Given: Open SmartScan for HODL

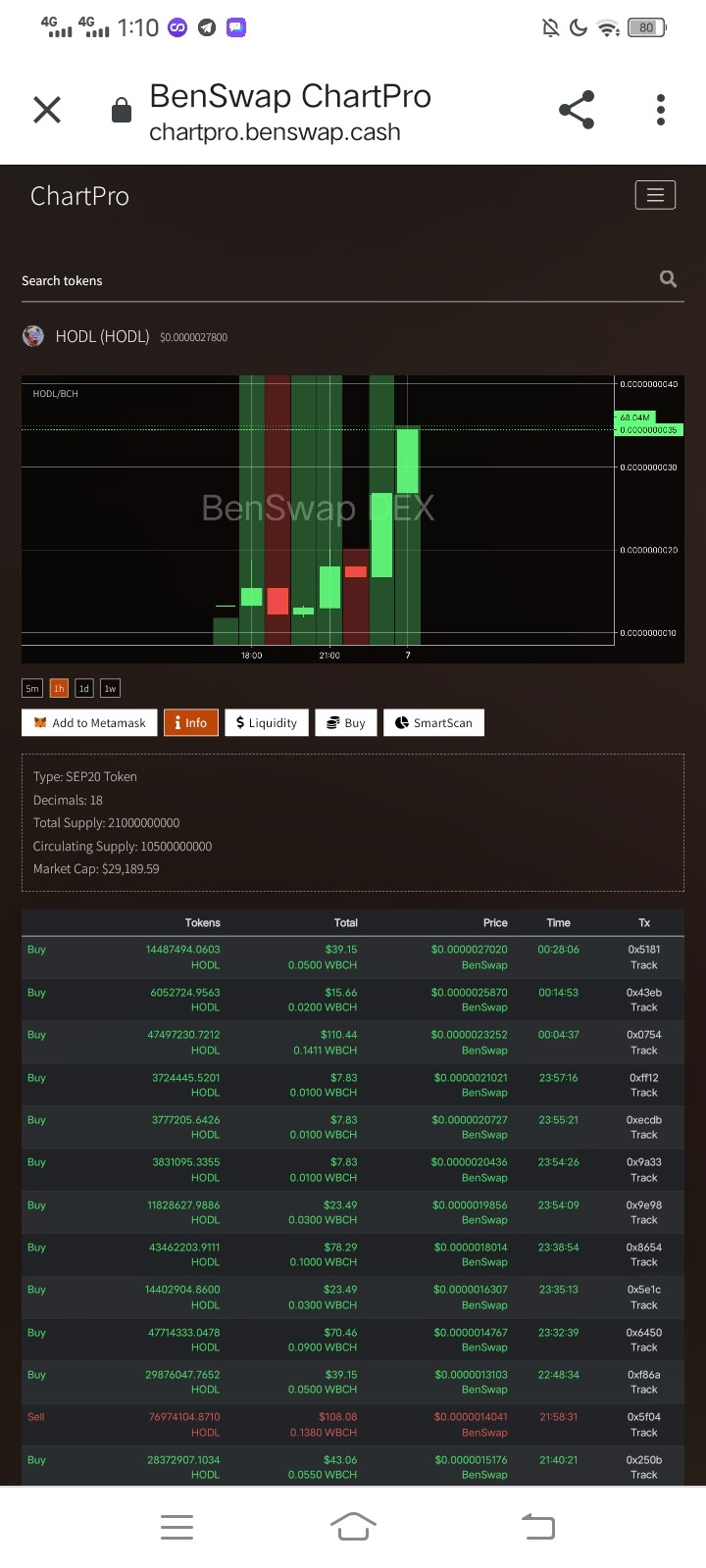Looking at the screenshot, I should [x=433, y=722].
